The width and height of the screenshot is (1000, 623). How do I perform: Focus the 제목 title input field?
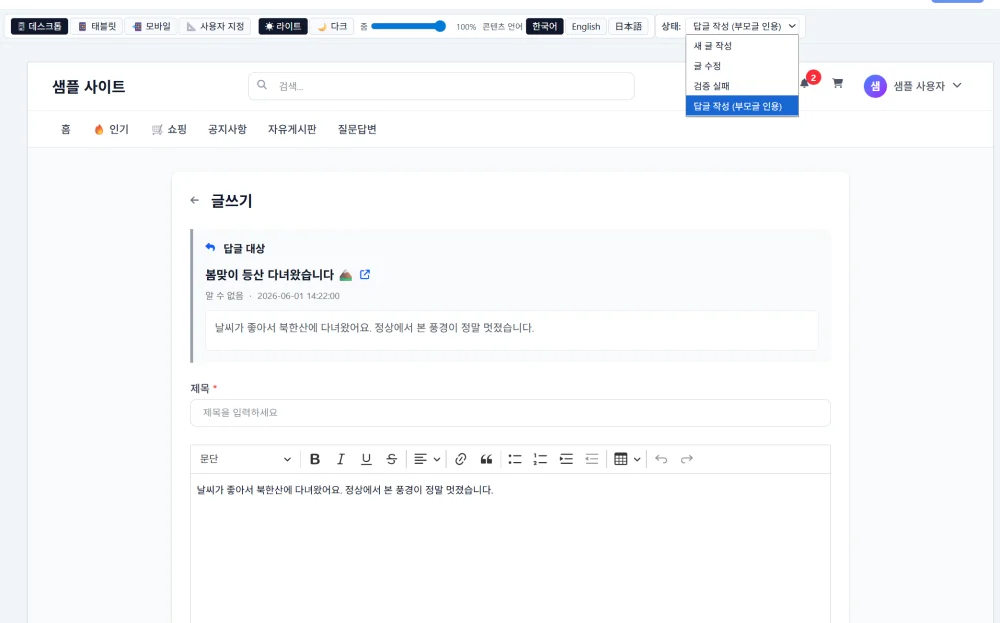tap(510, 413)
